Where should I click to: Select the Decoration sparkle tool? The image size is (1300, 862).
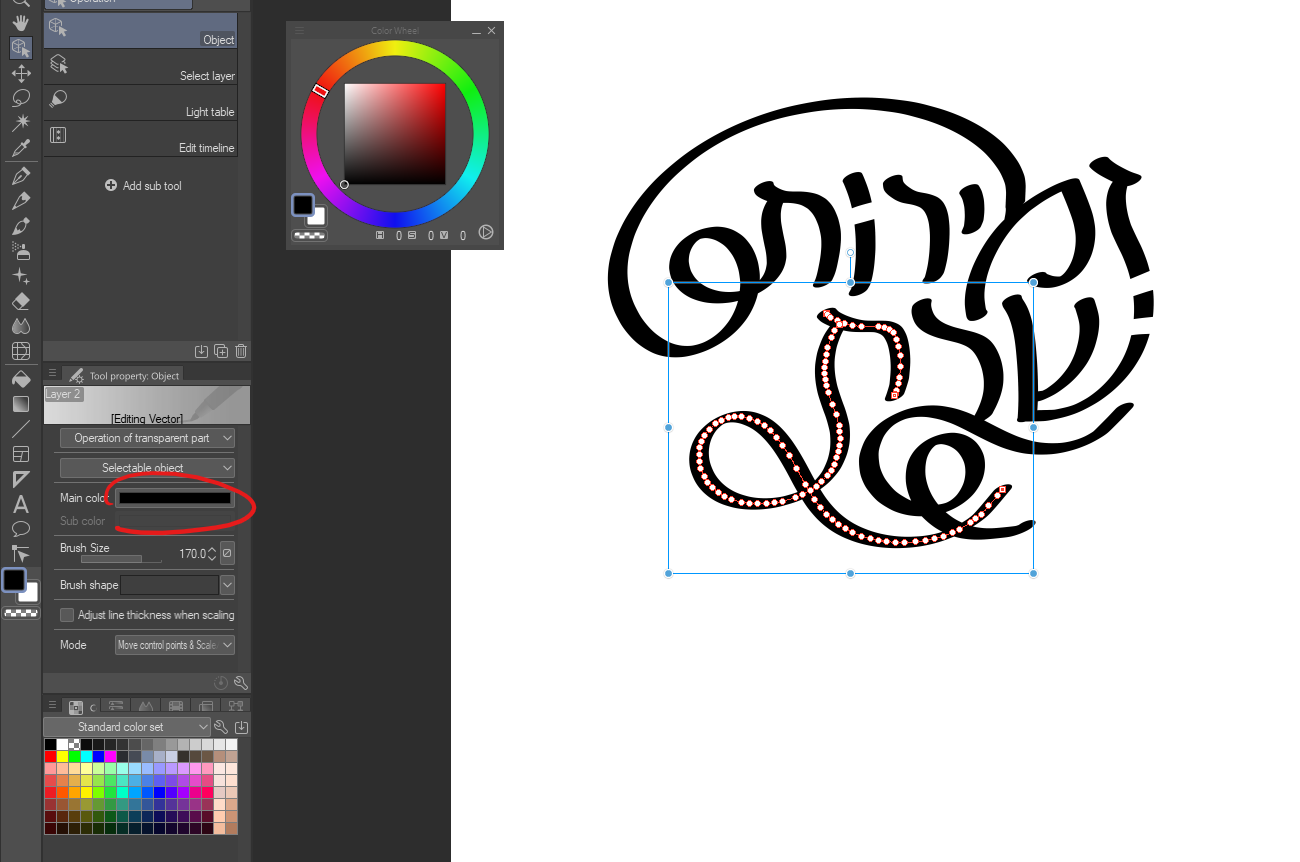(20, 276)
